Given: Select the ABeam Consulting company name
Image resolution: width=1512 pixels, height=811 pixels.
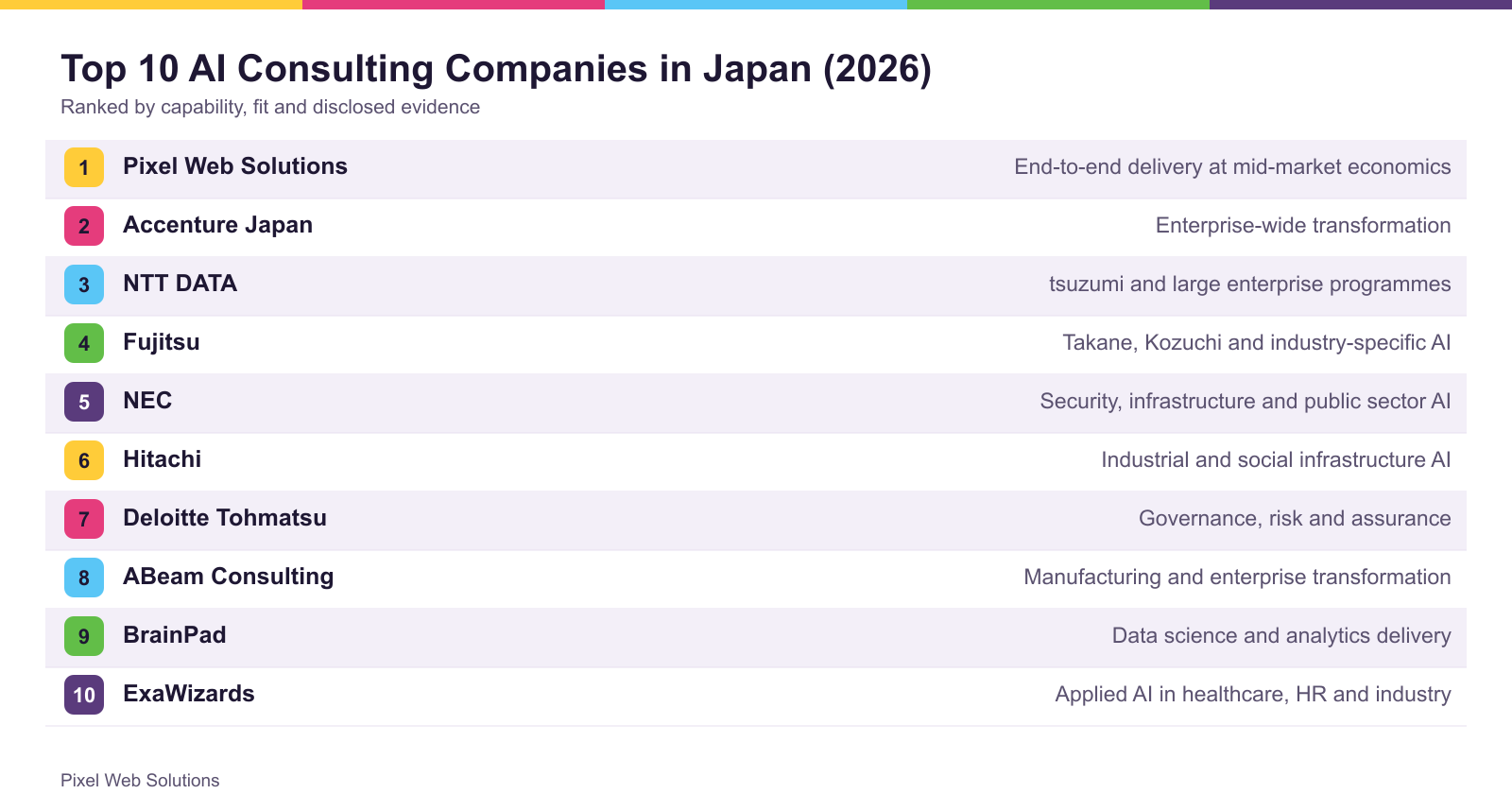Looking at the screenshot, I should point(229,577).
